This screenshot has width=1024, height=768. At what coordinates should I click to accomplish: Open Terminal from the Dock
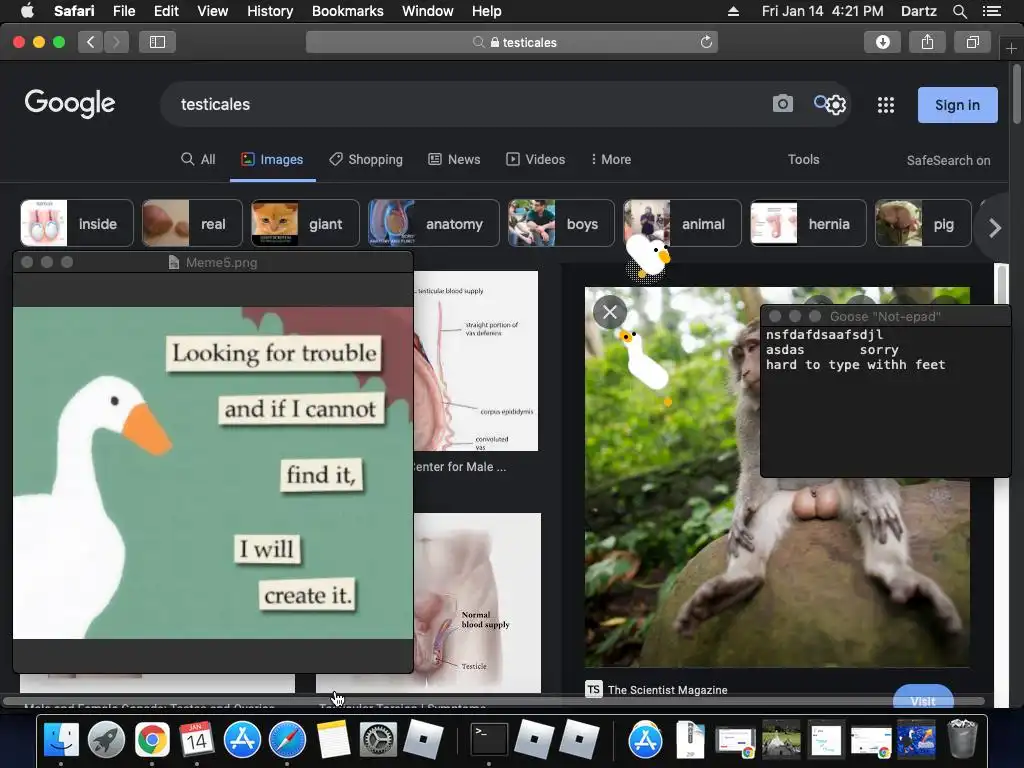488,740
